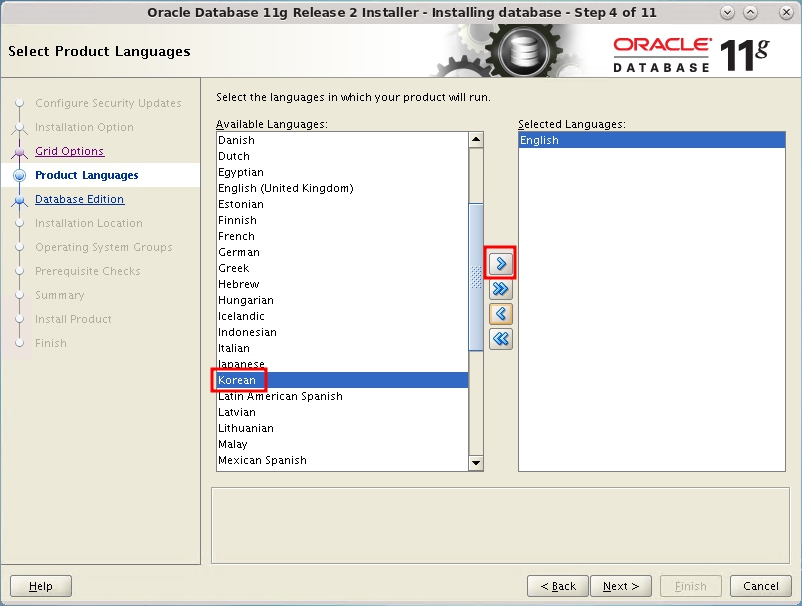Select Korean in Available Languages
This screenshot has height=606, width=802.
point(342,380)
